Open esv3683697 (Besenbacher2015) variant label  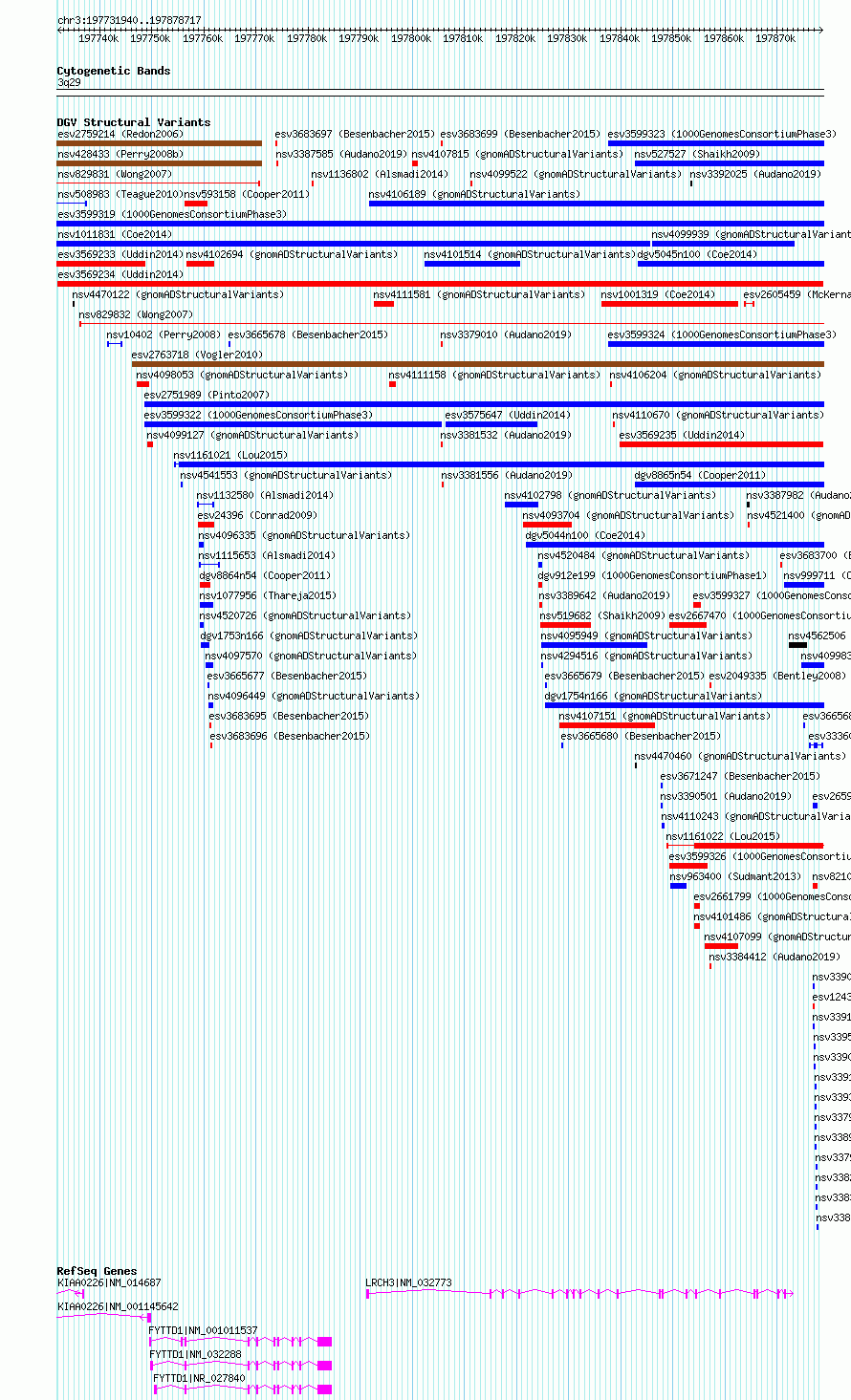(355, 134)
